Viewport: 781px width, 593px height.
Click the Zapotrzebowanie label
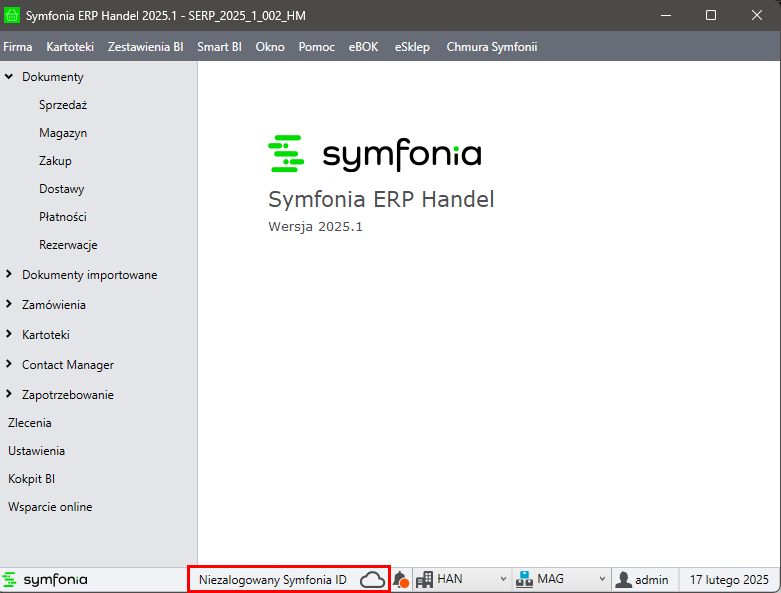point(68,394)
